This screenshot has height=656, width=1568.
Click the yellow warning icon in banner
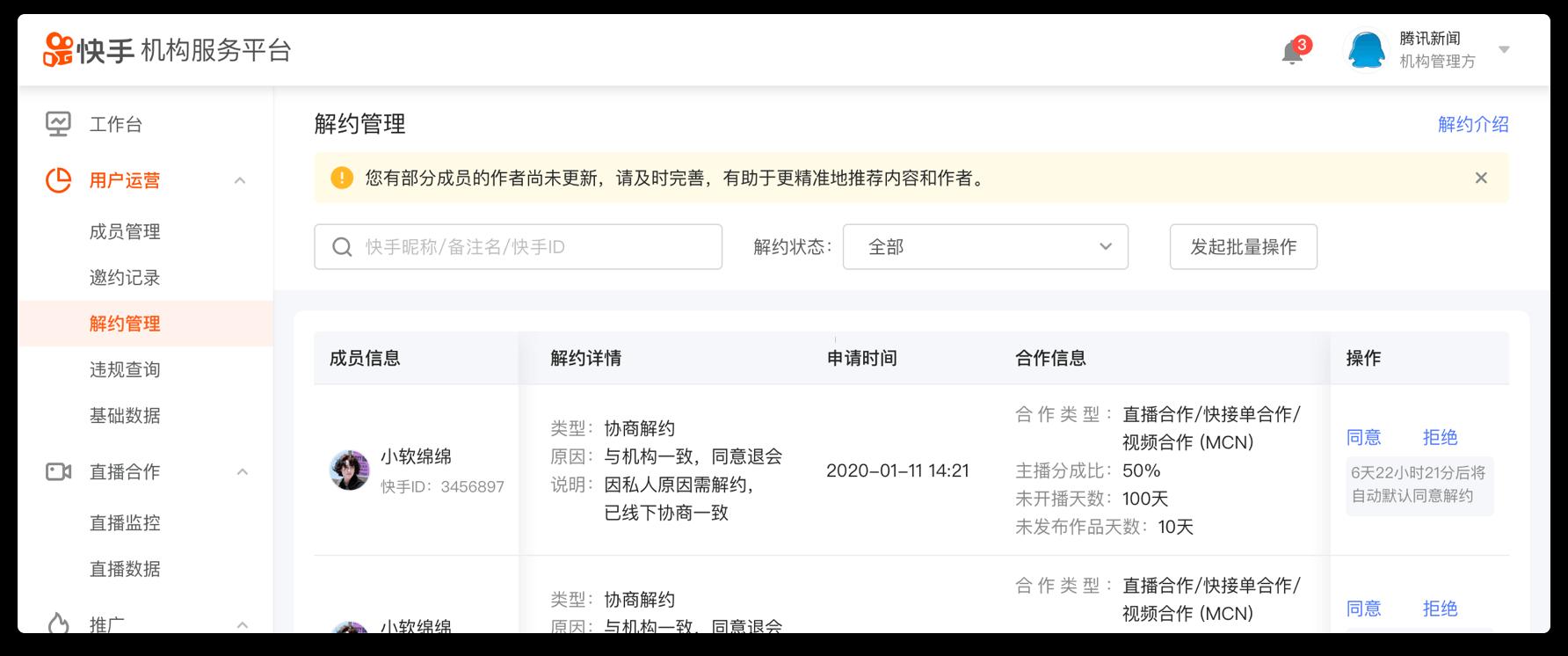pos(341,179)
